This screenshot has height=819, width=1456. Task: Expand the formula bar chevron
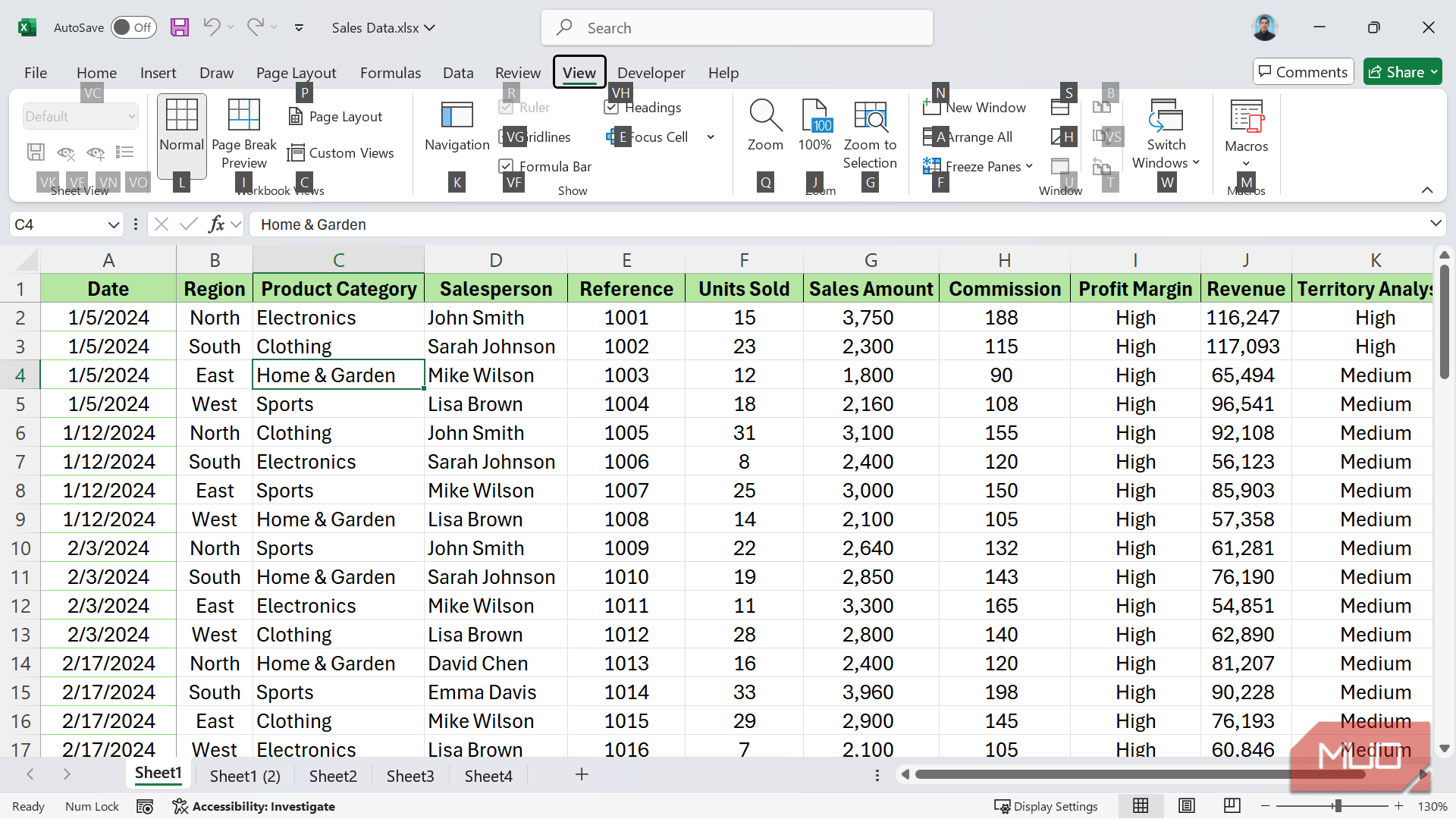[x=1435, y=223]
